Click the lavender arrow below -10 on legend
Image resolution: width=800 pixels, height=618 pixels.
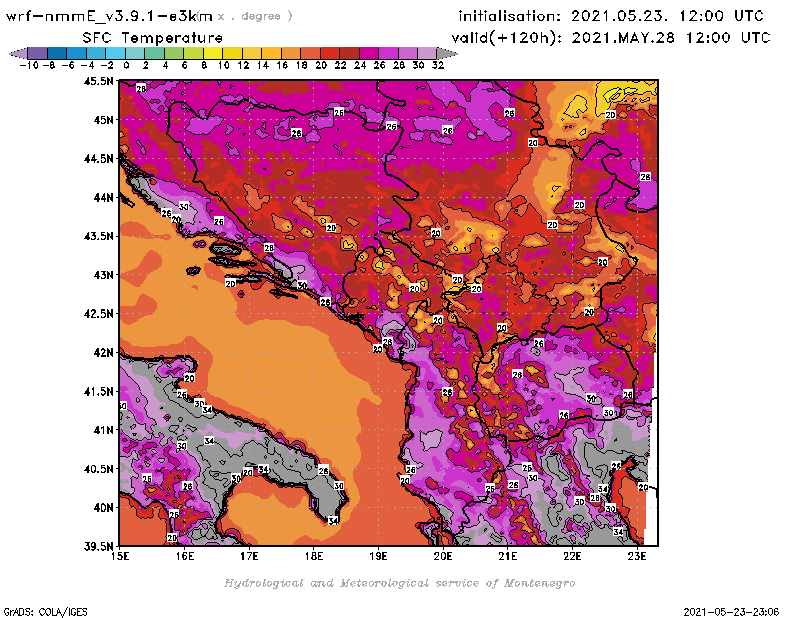point(18,53)
